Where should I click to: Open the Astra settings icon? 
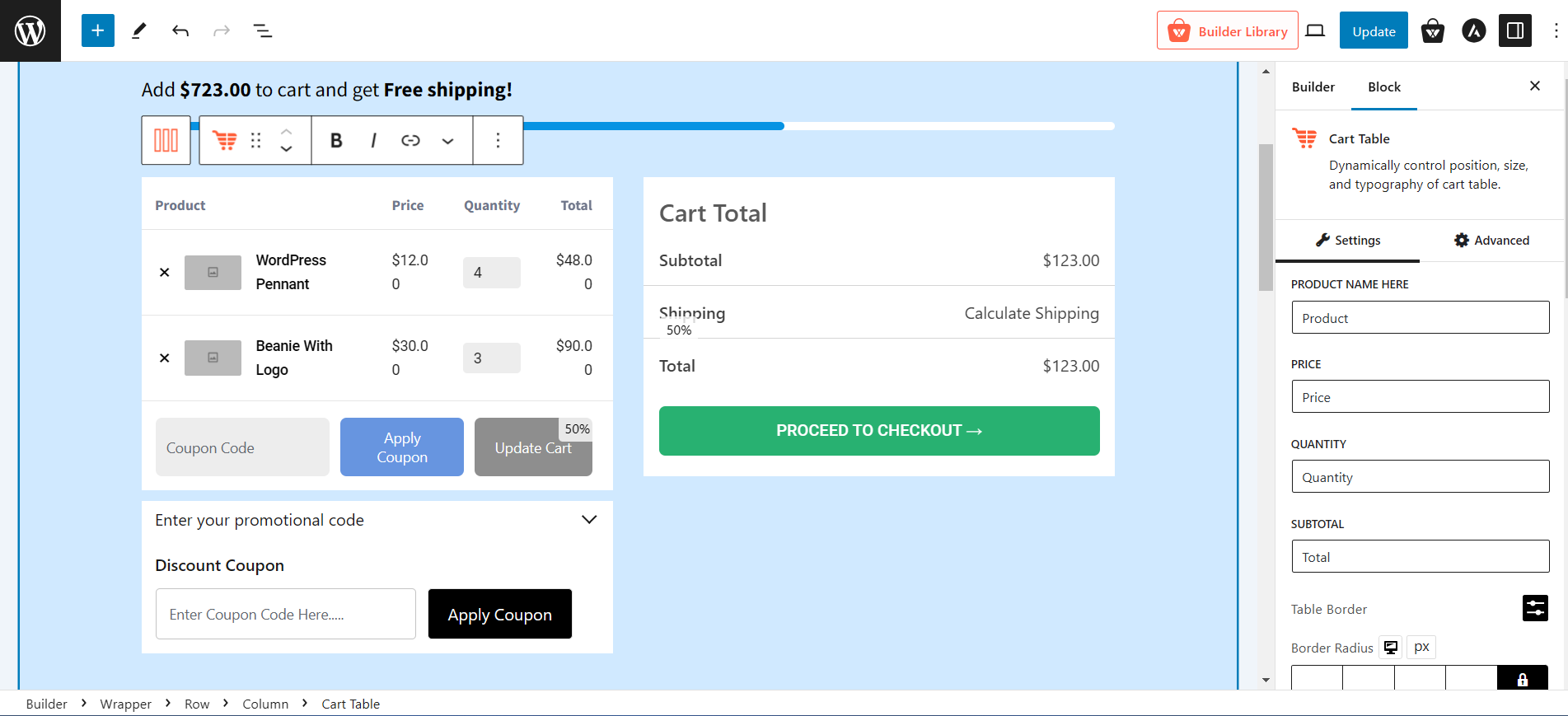click(1474, 31)
